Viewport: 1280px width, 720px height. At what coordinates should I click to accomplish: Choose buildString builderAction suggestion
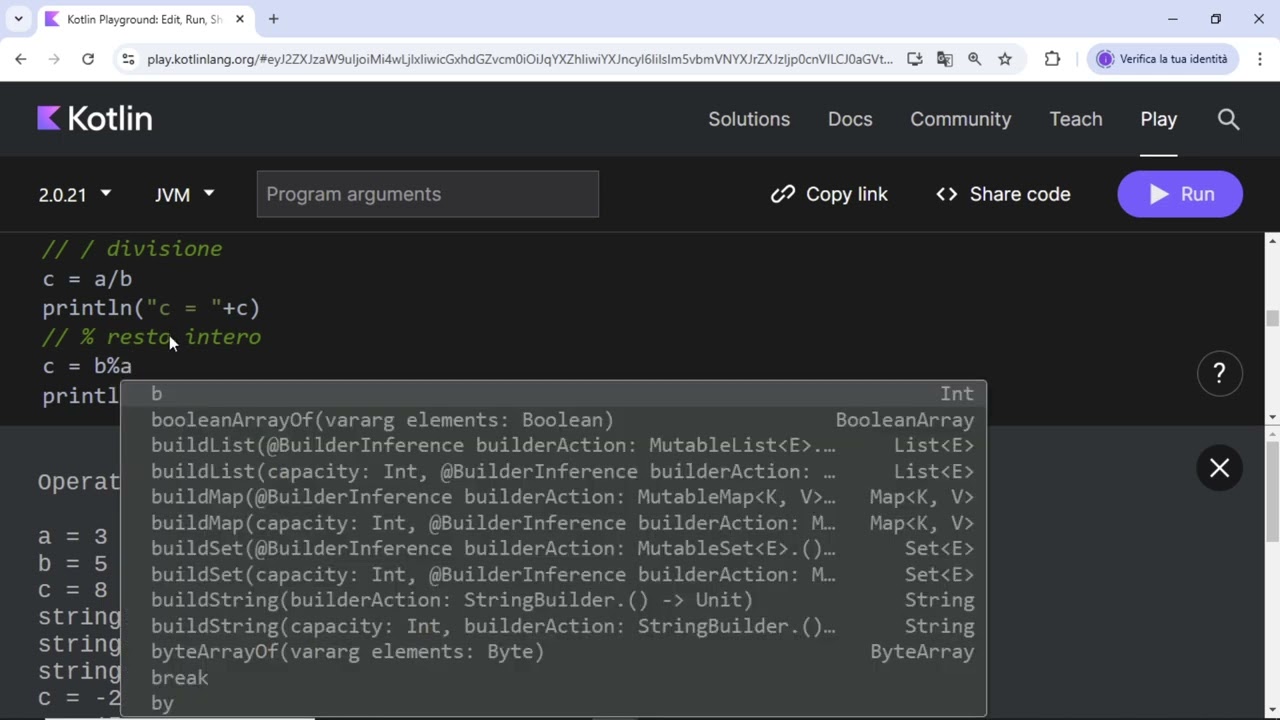tap(554, 600)
